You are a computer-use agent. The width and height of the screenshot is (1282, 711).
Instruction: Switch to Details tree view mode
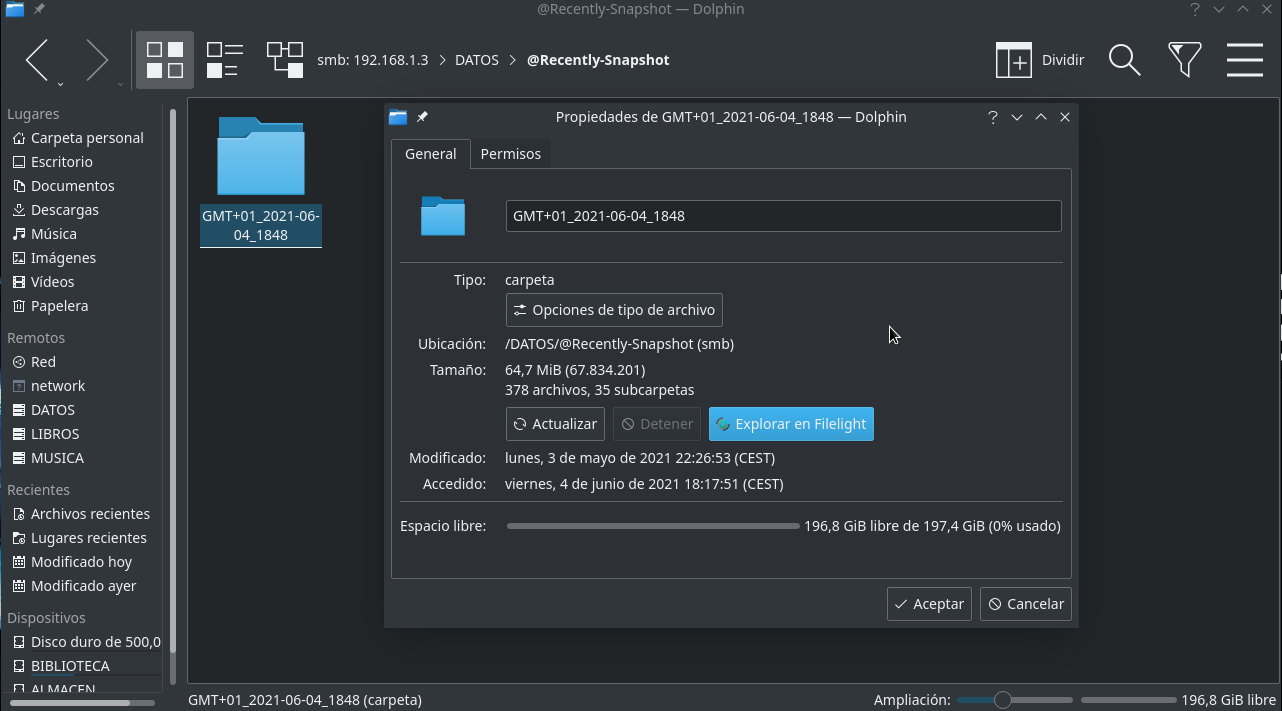[285, 60]
